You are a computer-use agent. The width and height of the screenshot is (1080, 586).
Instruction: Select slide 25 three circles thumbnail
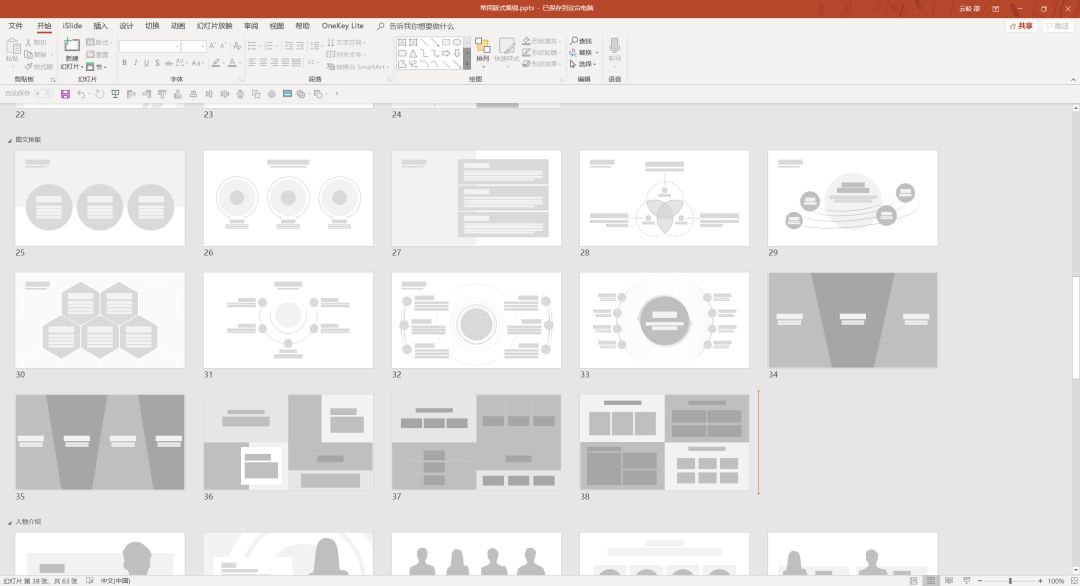[100, 198]
